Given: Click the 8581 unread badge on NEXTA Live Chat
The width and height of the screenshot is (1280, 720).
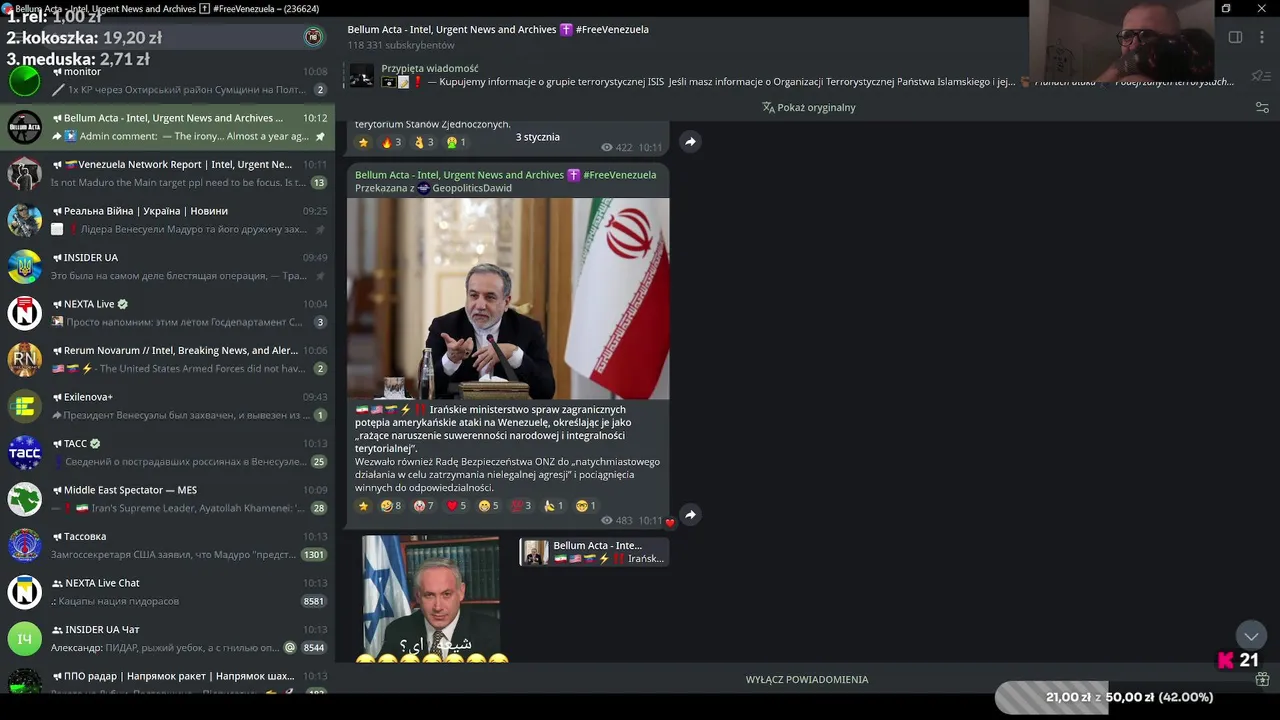Looking at the screenshot, I should [314, 601].
